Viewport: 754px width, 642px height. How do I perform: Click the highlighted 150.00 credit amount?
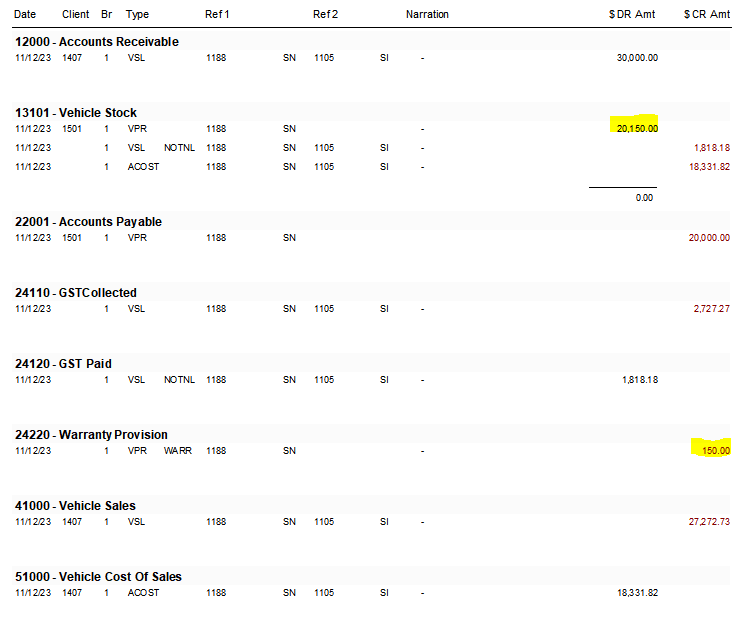[x=714, y=451]
